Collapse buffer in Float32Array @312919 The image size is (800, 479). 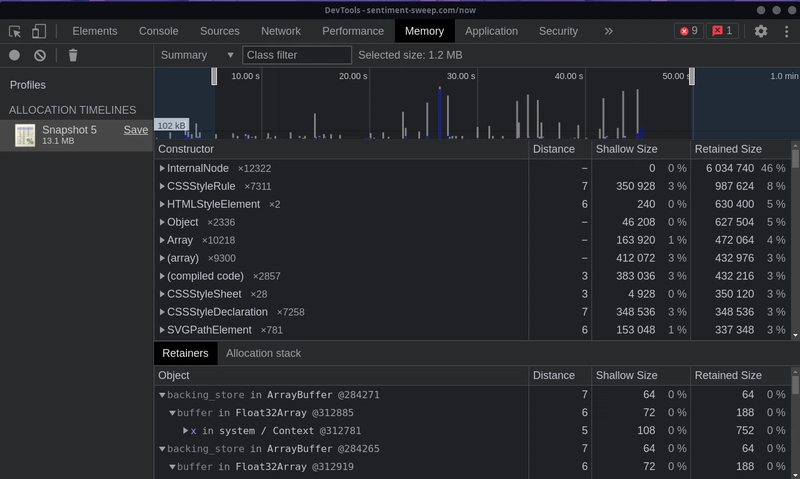point(172,467)
